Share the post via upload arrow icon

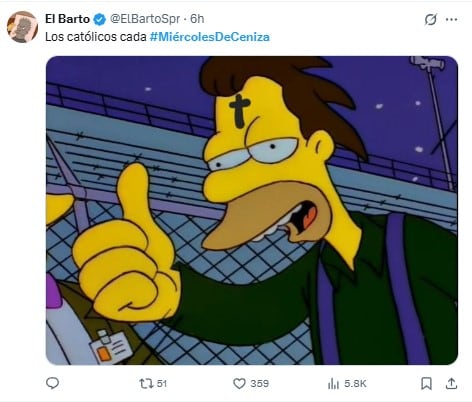pyautogui.click(x=451, y=383)
